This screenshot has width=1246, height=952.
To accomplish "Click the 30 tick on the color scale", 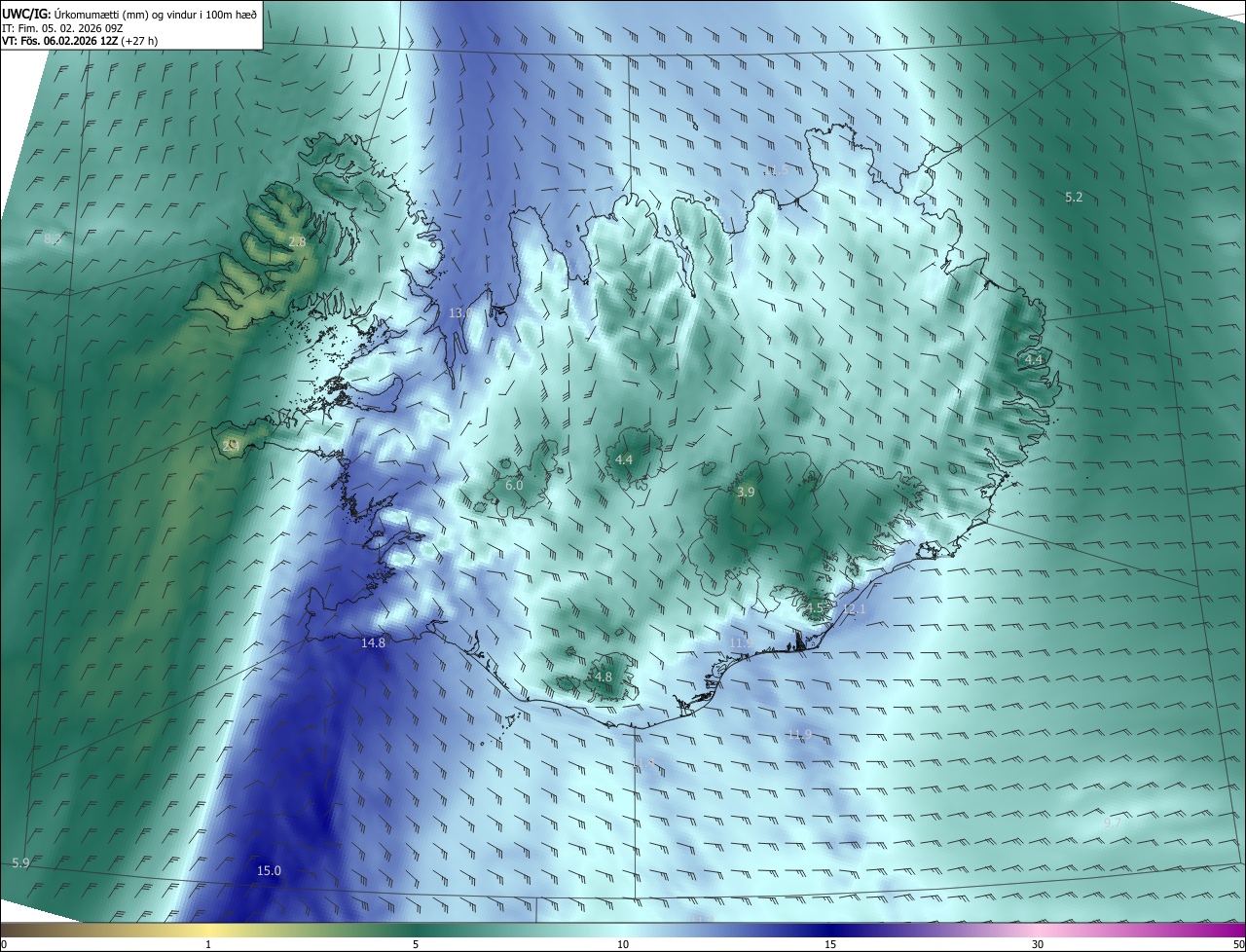I will coord(1038,944).
